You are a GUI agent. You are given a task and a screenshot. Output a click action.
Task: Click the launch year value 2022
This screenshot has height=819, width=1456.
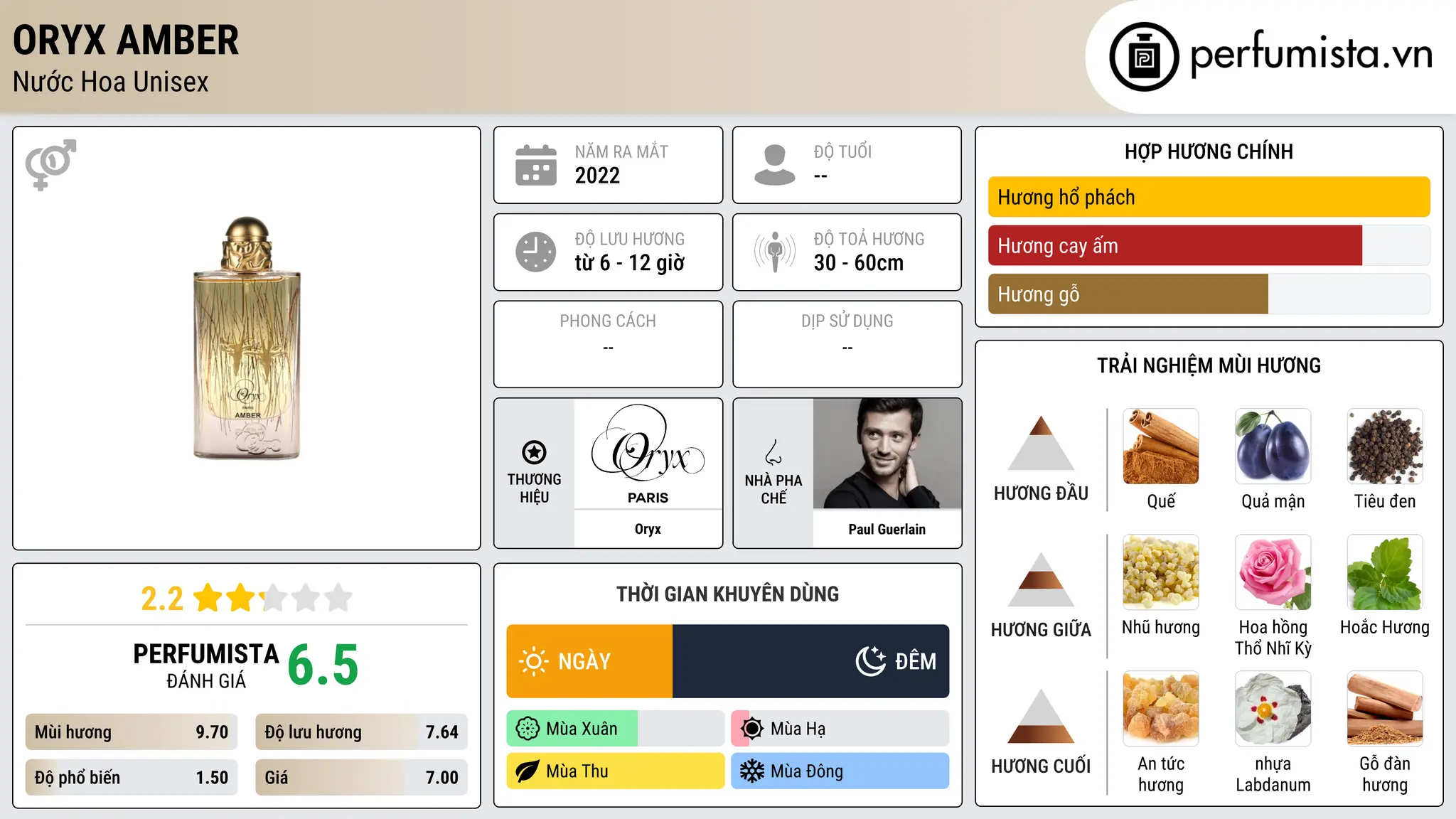pos(597,176)
